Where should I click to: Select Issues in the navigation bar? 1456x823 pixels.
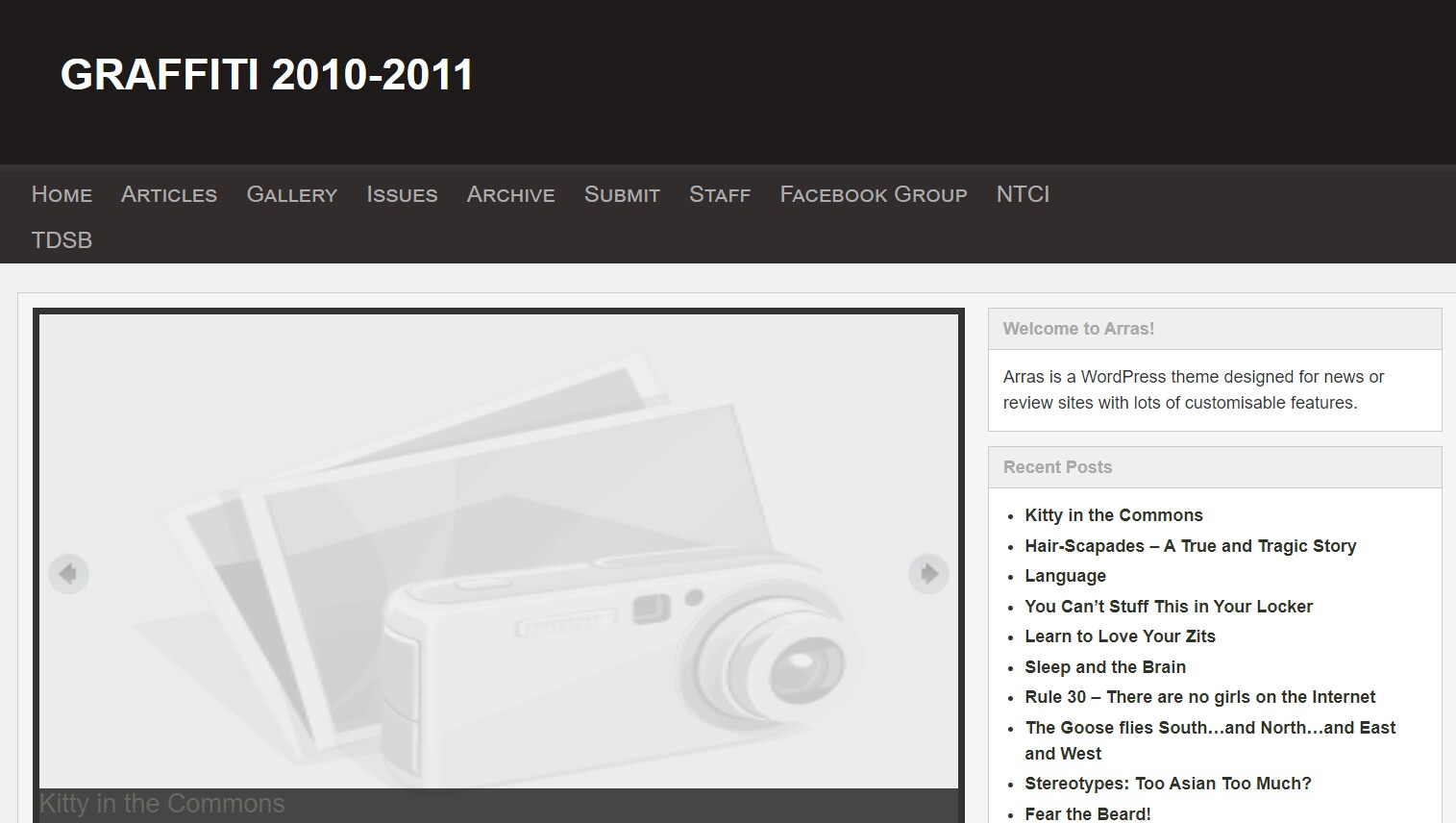[x=402, y=194]
